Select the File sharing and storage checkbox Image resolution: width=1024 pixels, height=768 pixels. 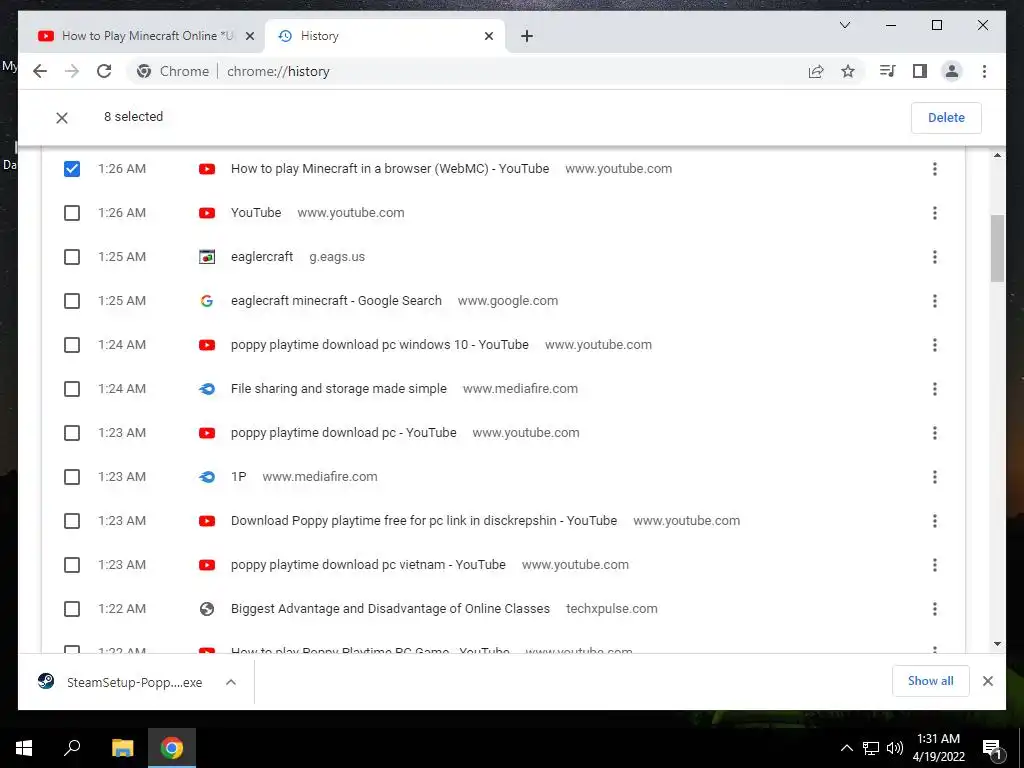[72, 389]
